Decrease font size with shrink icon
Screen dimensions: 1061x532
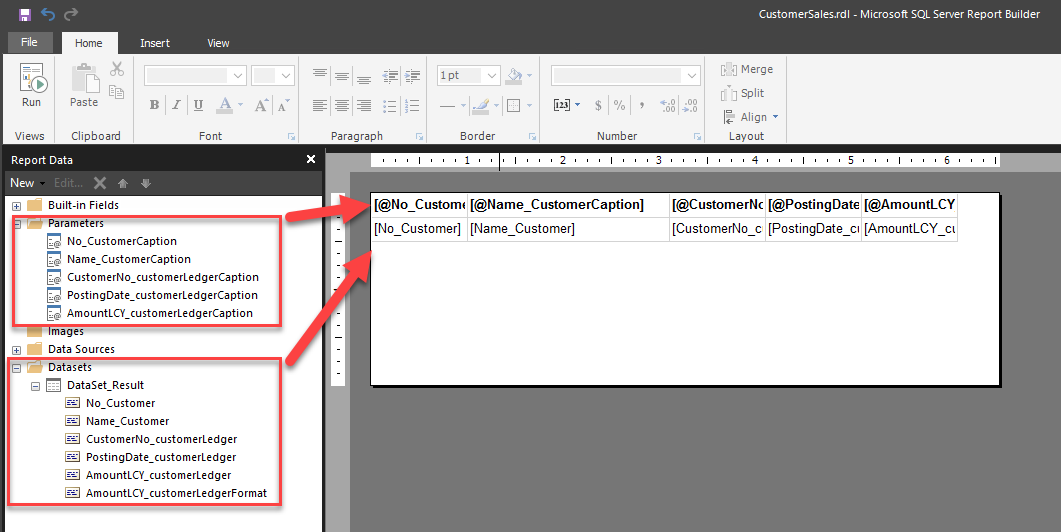tap(284, 105)
